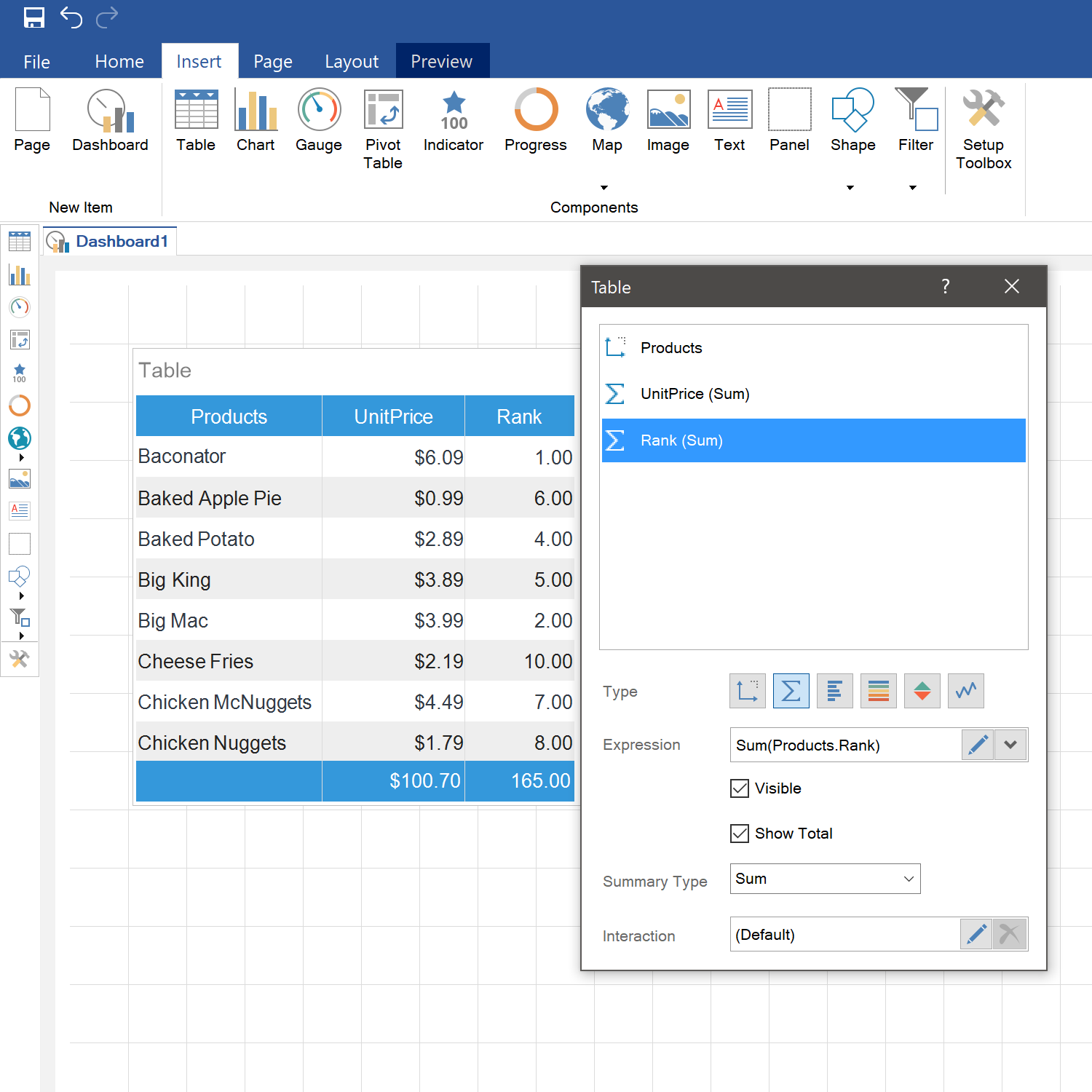Insert a Text component from ribbon
This screenshot has width=1092, height=1092.
click(x=729, y=120)
